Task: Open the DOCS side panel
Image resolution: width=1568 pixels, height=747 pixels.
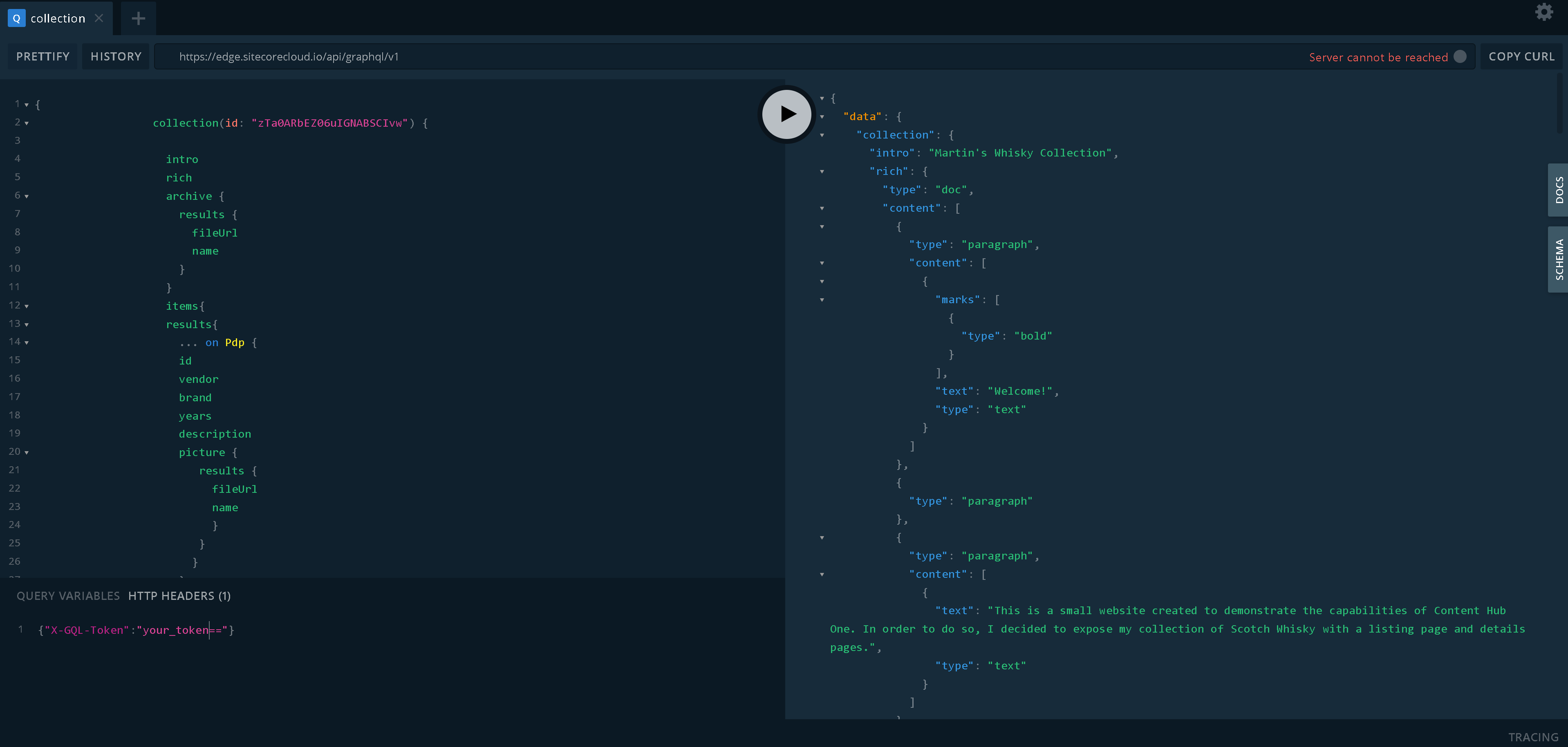Action: (1558, 190)
